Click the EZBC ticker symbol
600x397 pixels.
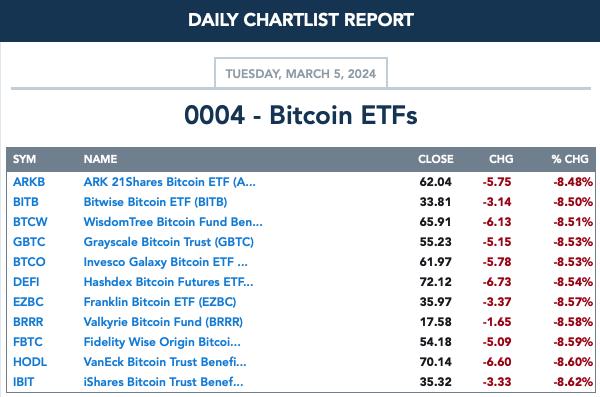28,302
